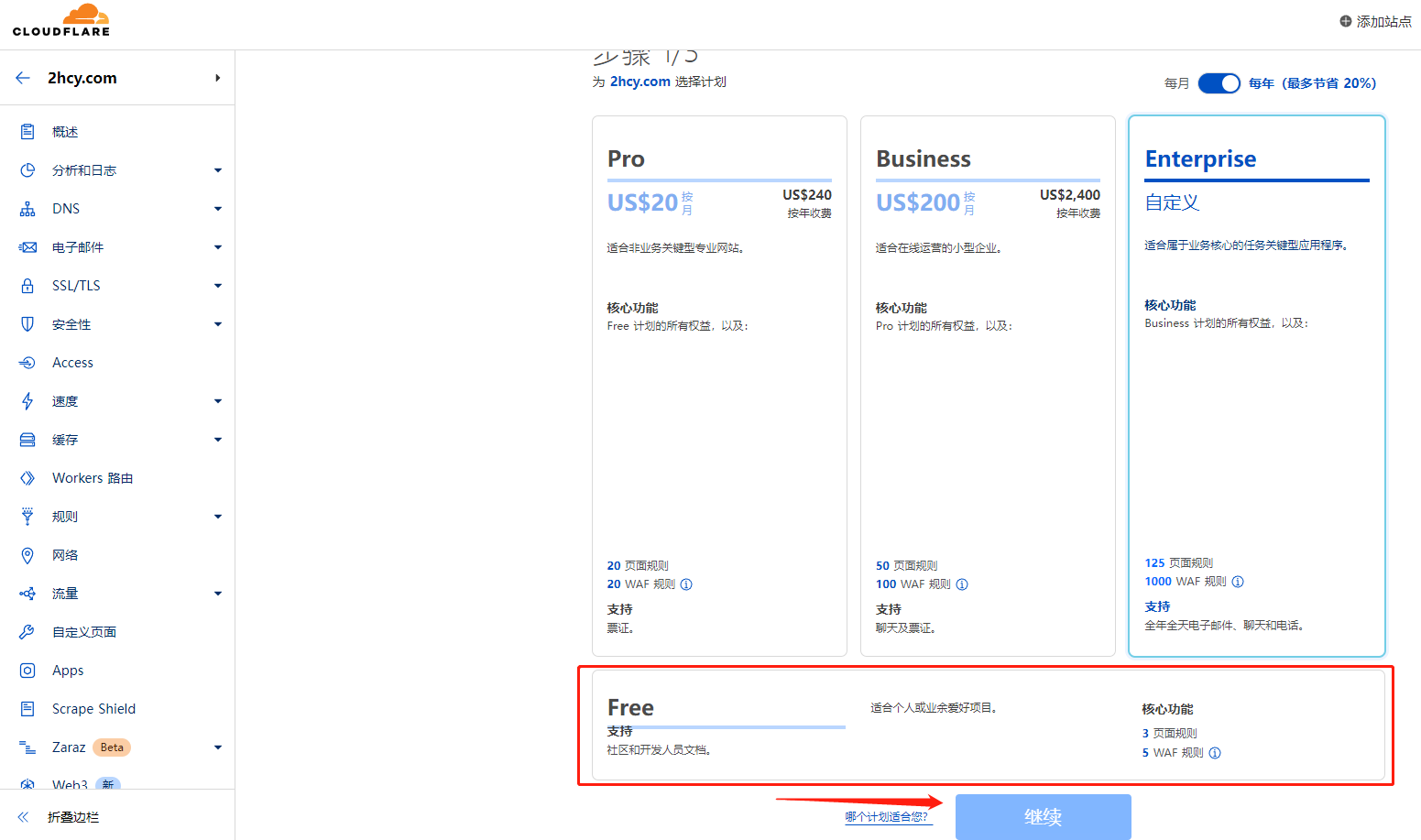1421x840 pixels.
Task: Click the Zaraz icon in the sidebar
Action: 27,747
